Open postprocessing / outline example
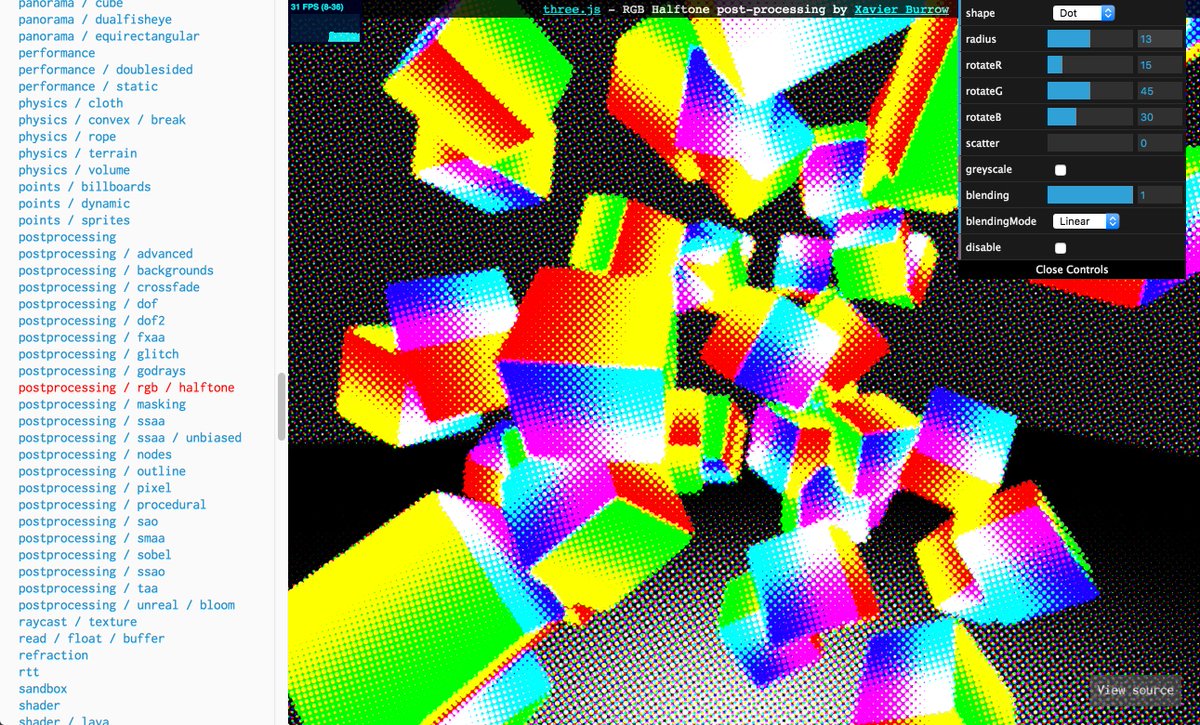 pyautogui.click(x=102, y=471)
